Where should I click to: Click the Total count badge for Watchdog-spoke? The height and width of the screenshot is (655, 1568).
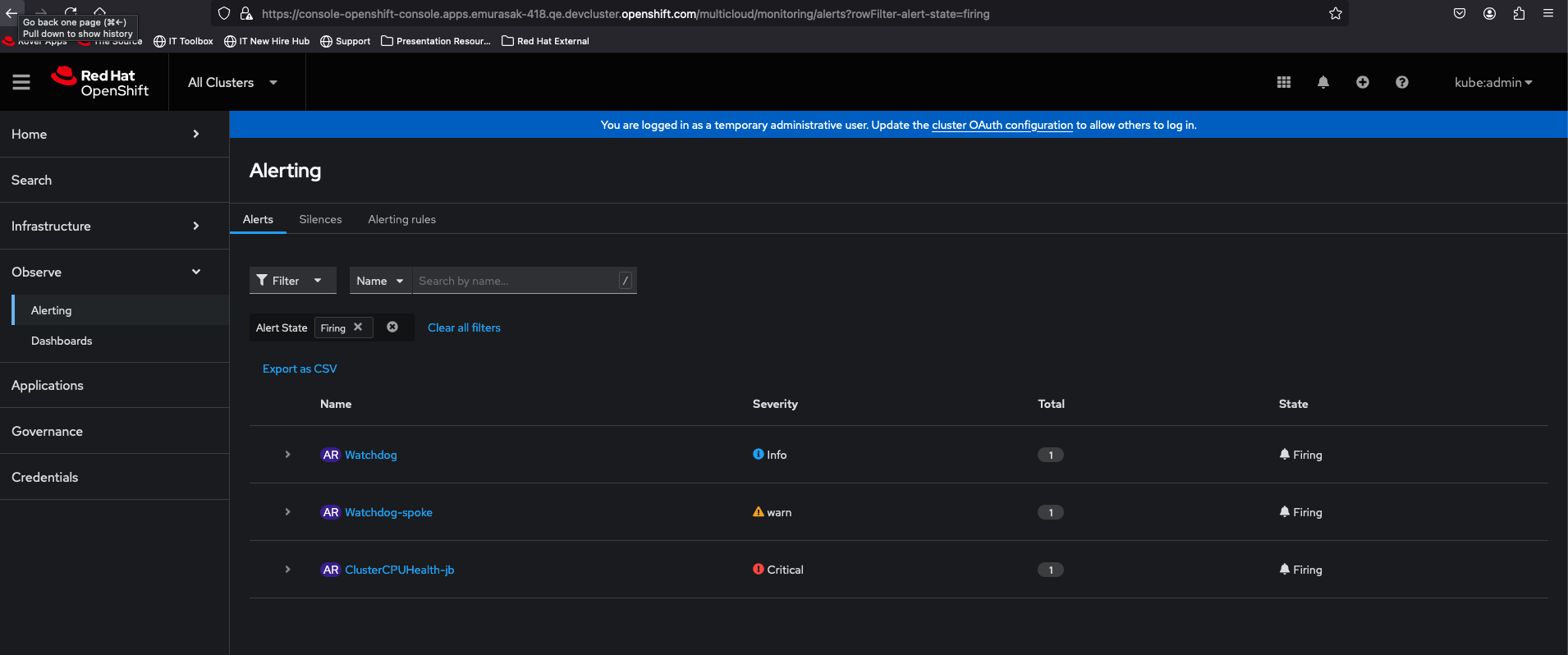1051,512
